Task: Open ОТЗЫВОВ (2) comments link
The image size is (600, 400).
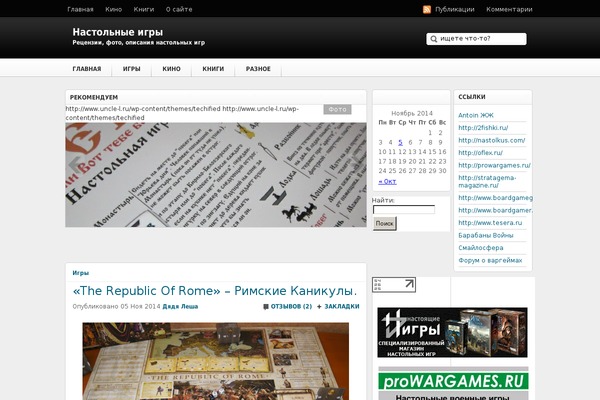Action: click(x=291, y=307)
